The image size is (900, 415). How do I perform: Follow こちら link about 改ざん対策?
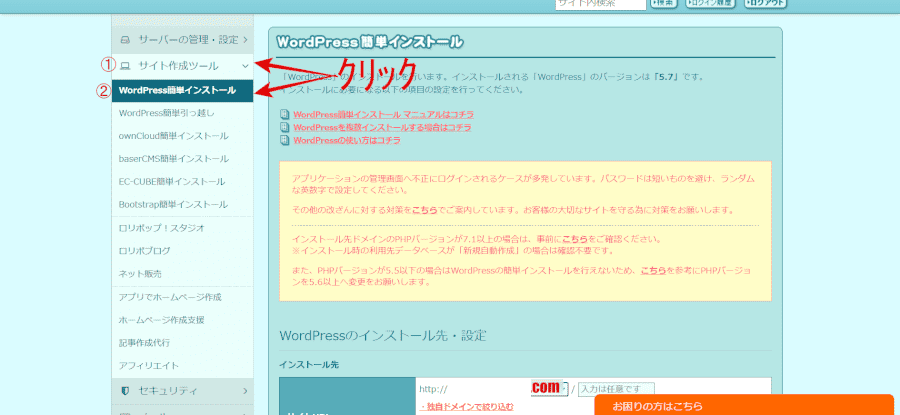click(x=425, y=210)
